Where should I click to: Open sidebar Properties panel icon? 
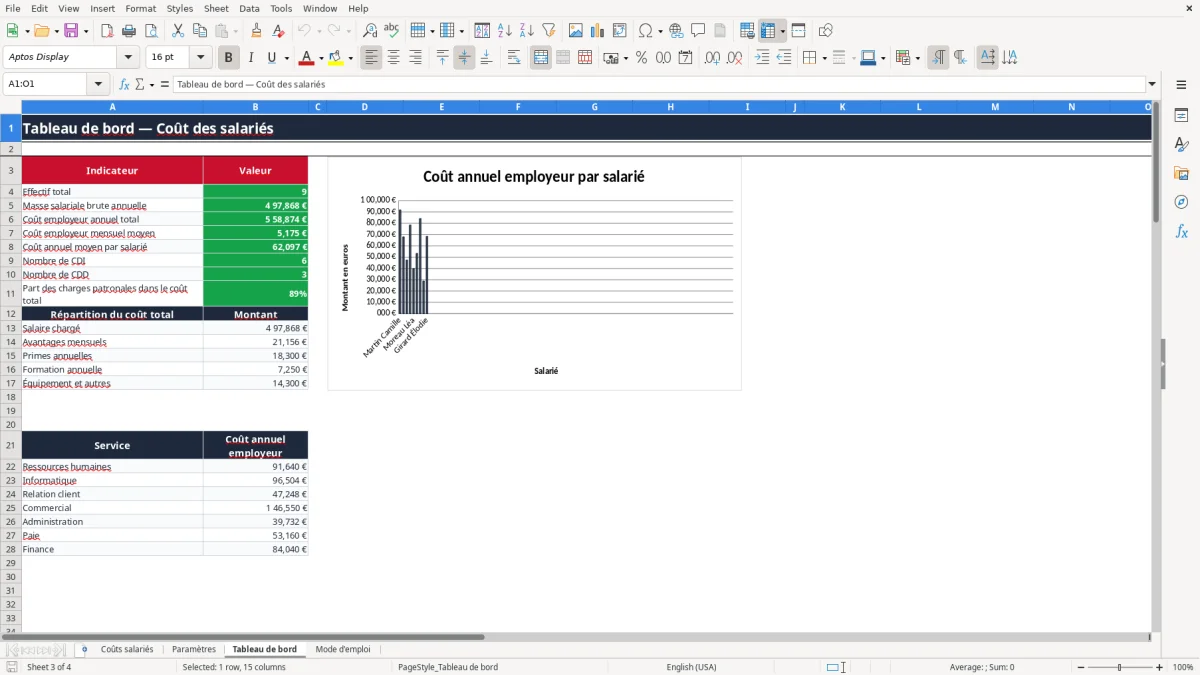coord(1181,116)
